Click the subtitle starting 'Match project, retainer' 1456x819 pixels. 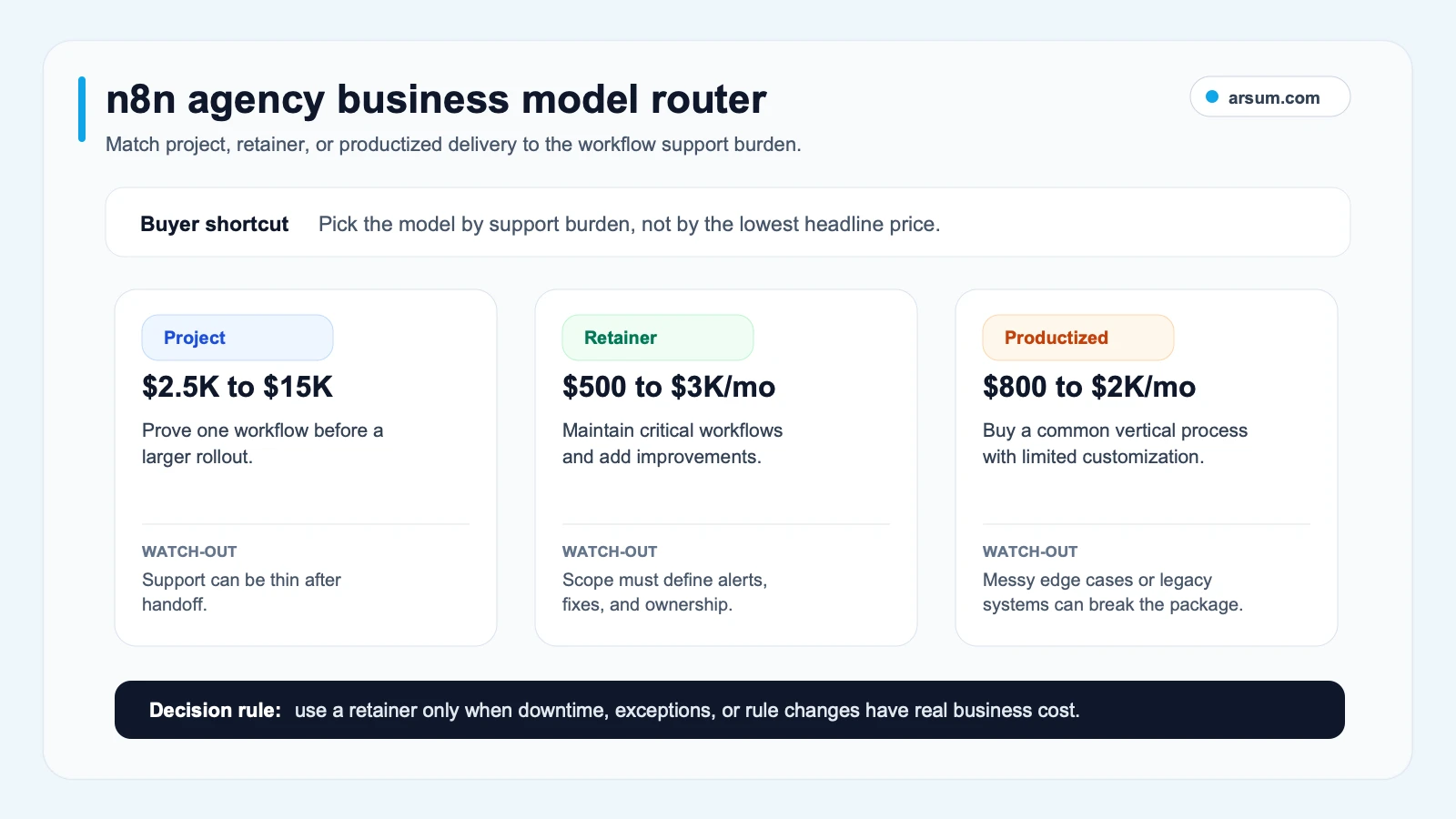(453, 145)
